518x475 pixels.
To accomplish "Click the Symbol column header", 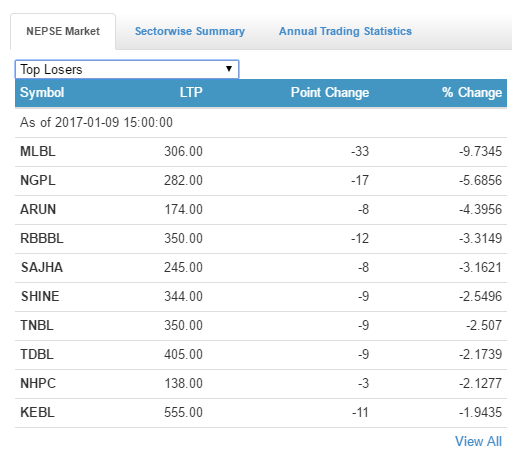I will point(42,92).
